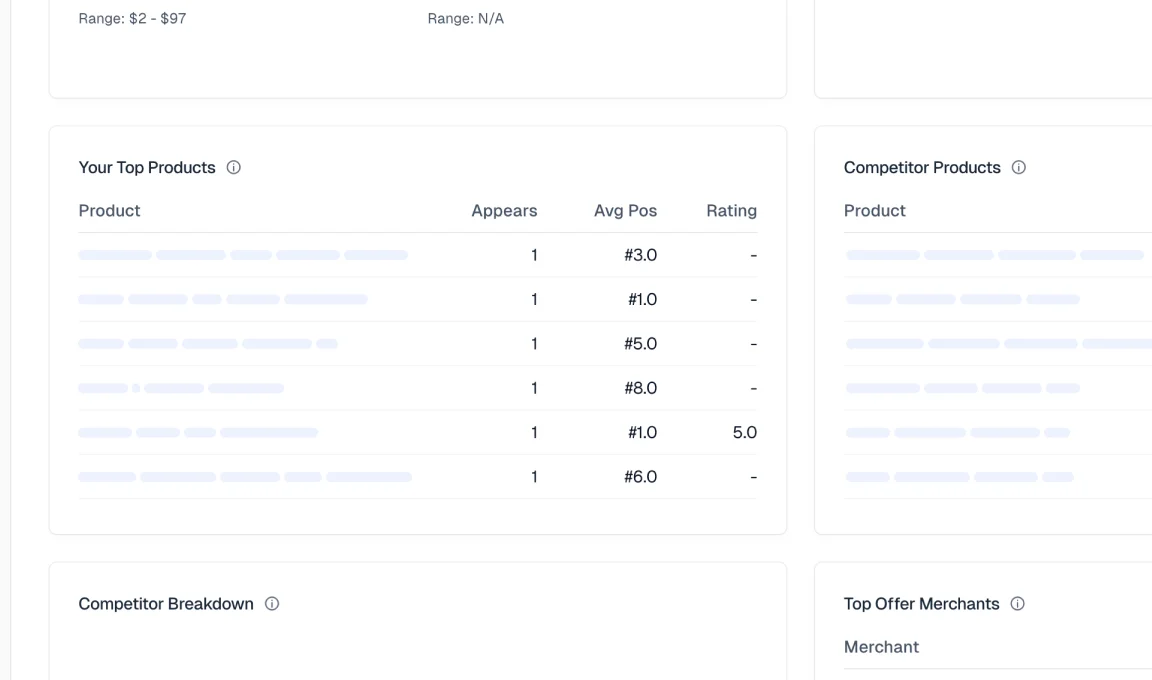This screenshot has width=1152, height=680.
Task: Click the Product header in Competitor Products
Action: 874,210
